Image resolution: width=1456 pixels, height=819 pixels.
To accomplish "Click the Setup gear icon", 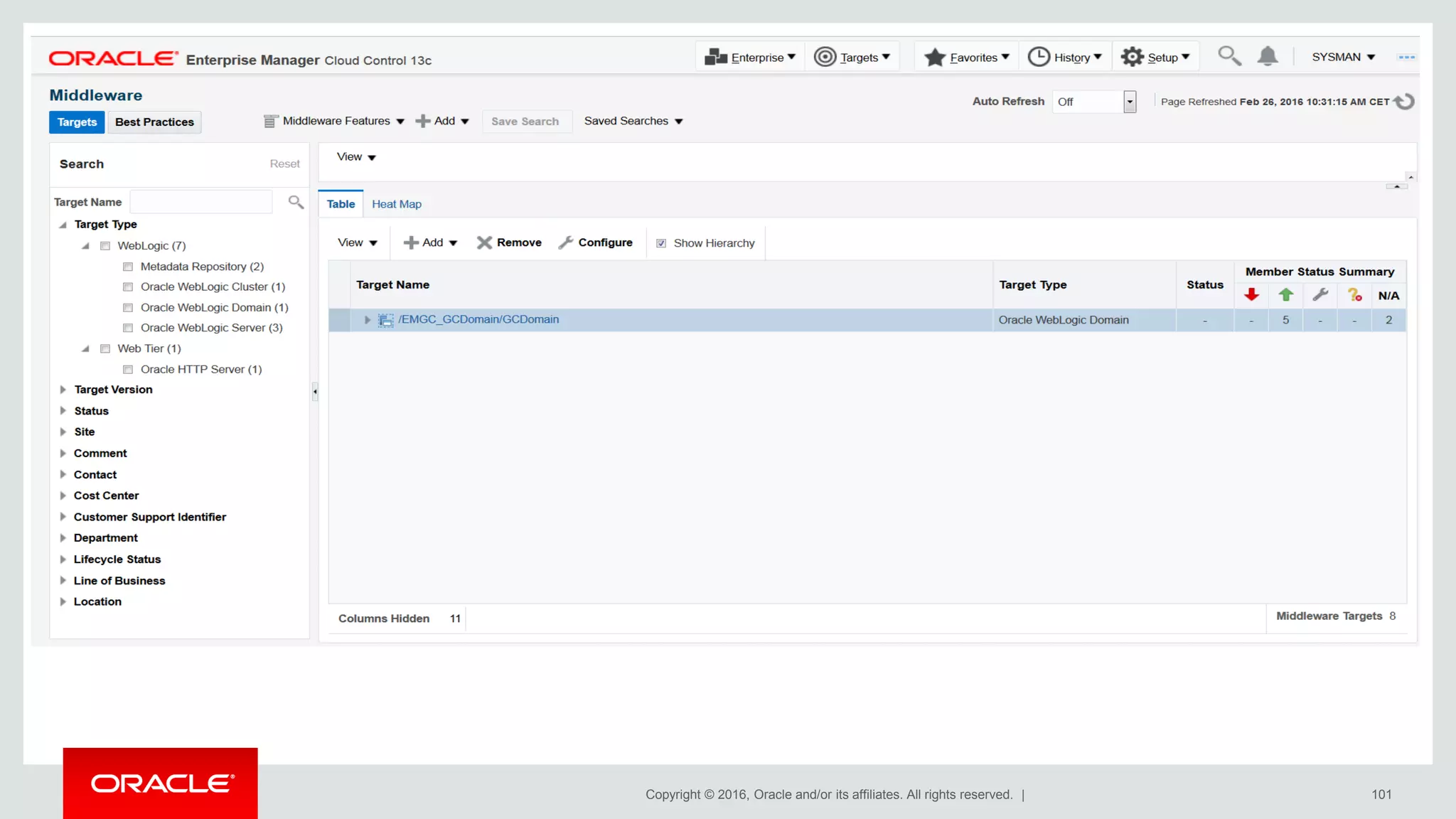I will point(1132,57).
